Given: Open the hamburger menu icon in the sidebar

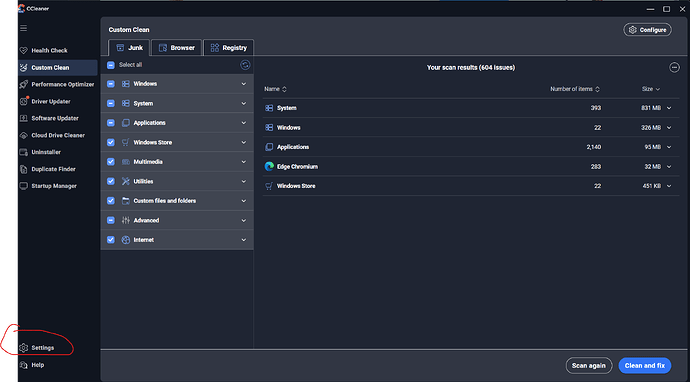Looking at the screenshot, I should point(23,28).
